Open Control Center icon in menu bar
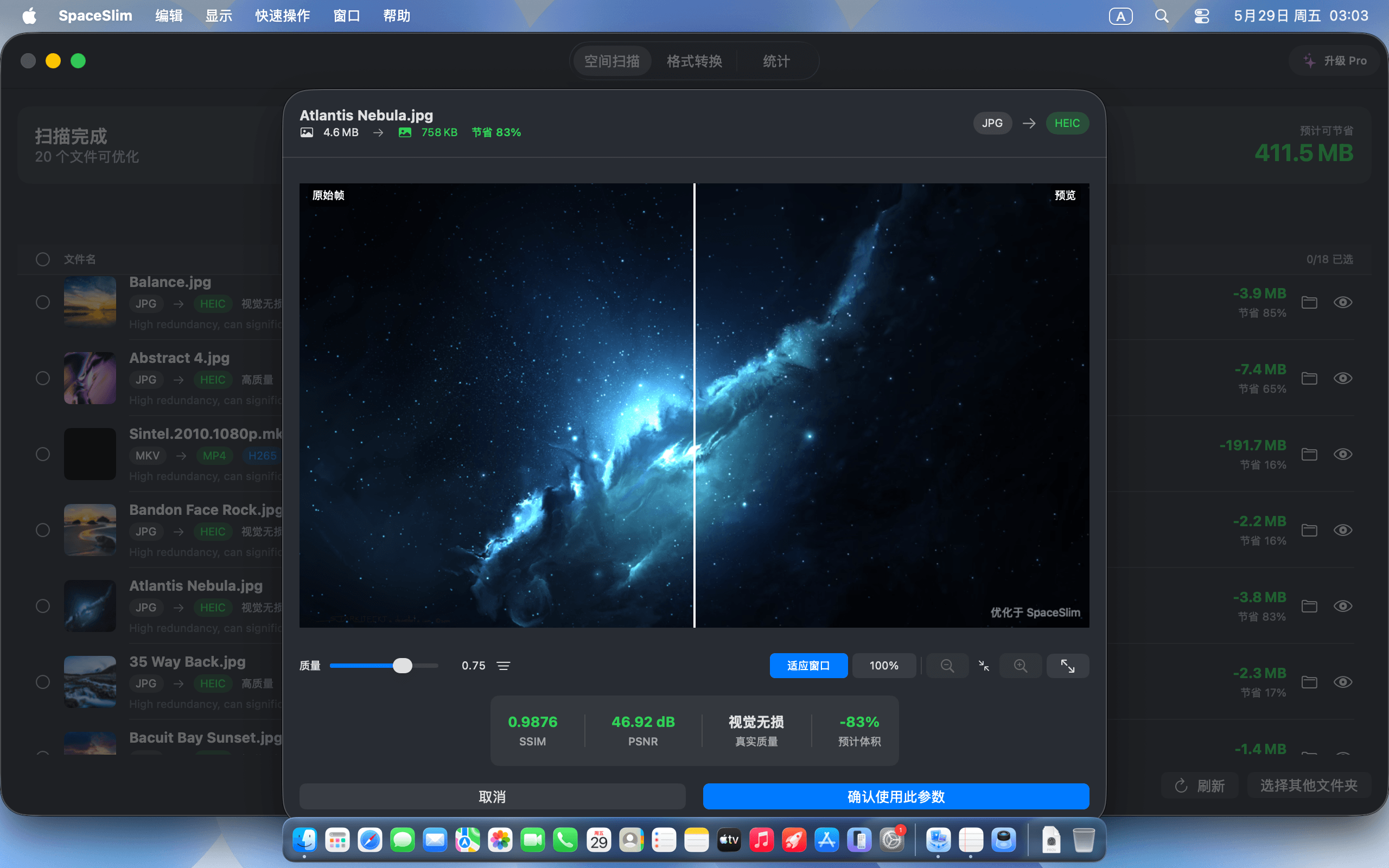 pyautogui.click(x=1202, y=16)
